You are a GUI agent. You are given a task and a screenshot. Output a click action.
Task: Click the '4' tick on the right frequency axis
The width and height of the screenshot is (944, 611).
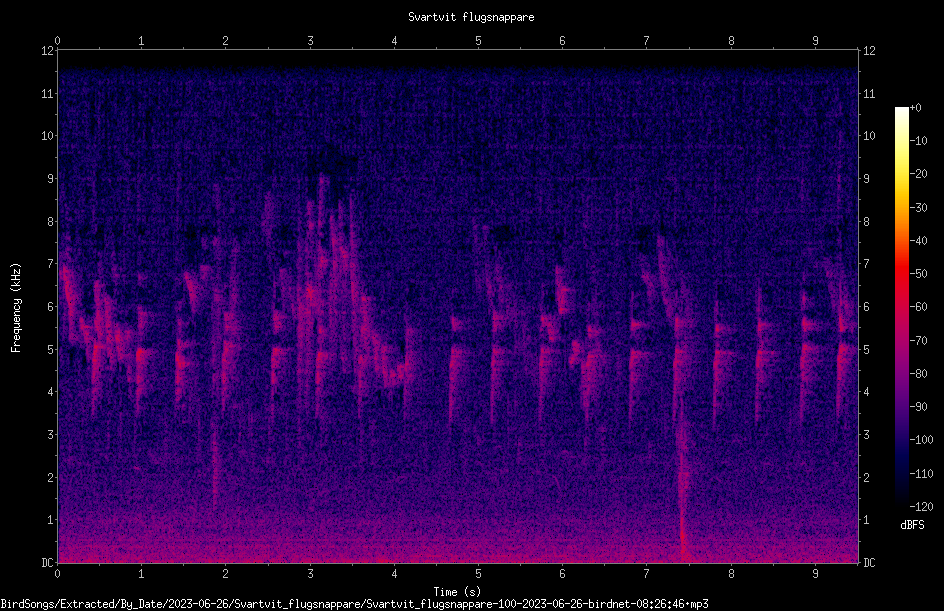866,392
